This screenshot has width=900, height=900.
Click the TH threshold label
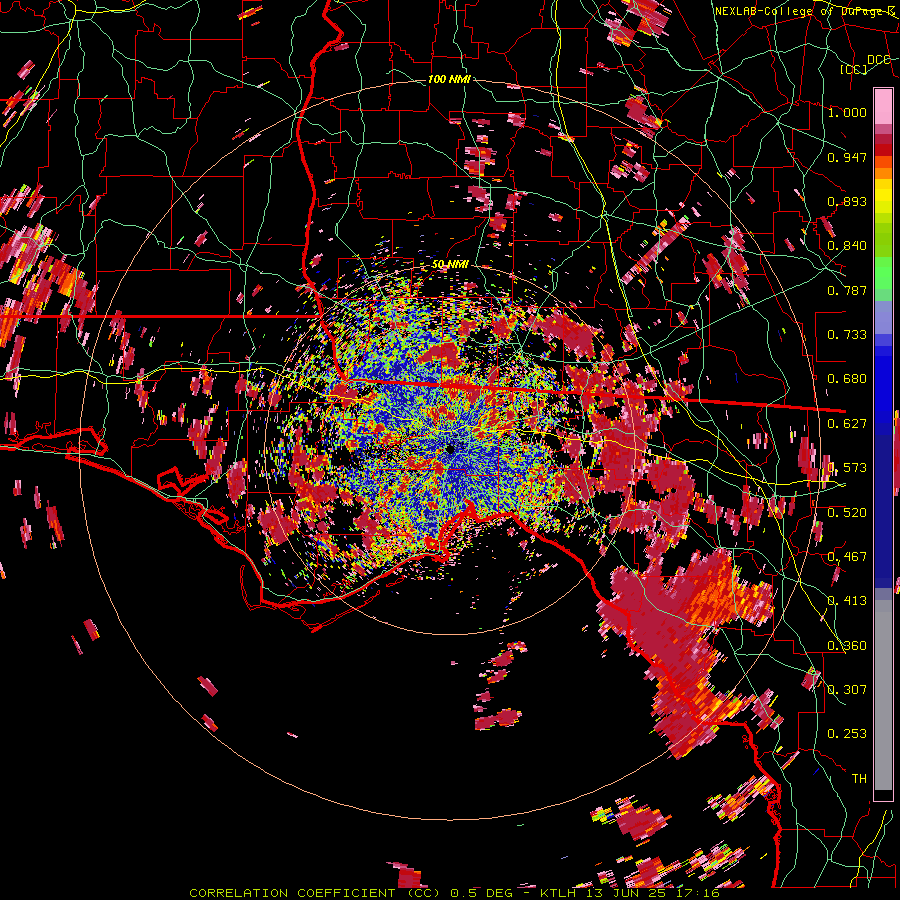[x=859, y=779]
